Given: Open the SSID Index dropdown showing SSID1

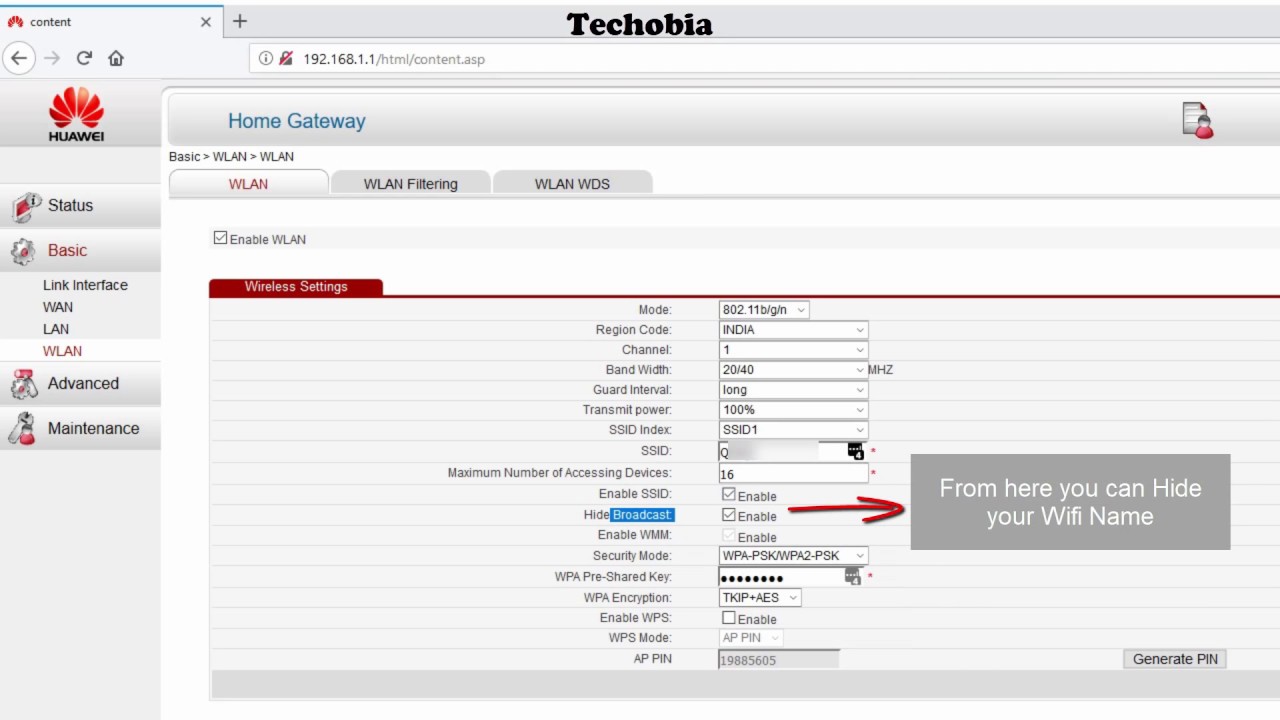Looking at the screenshot, I should (793, 430).
